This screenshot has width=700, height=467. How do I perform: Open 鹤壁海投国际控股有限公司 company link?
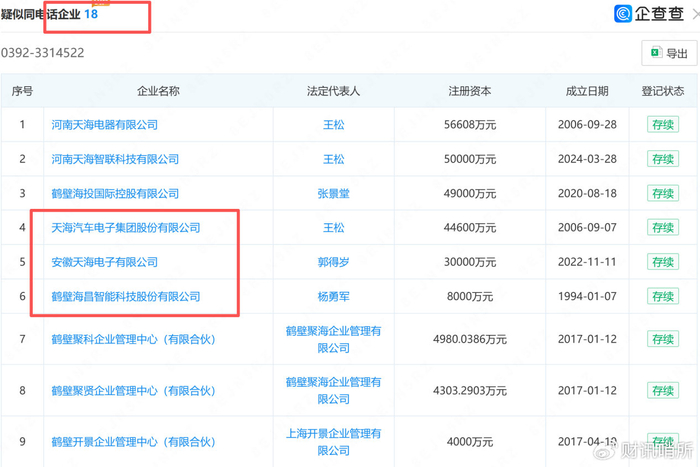(115, 193)
